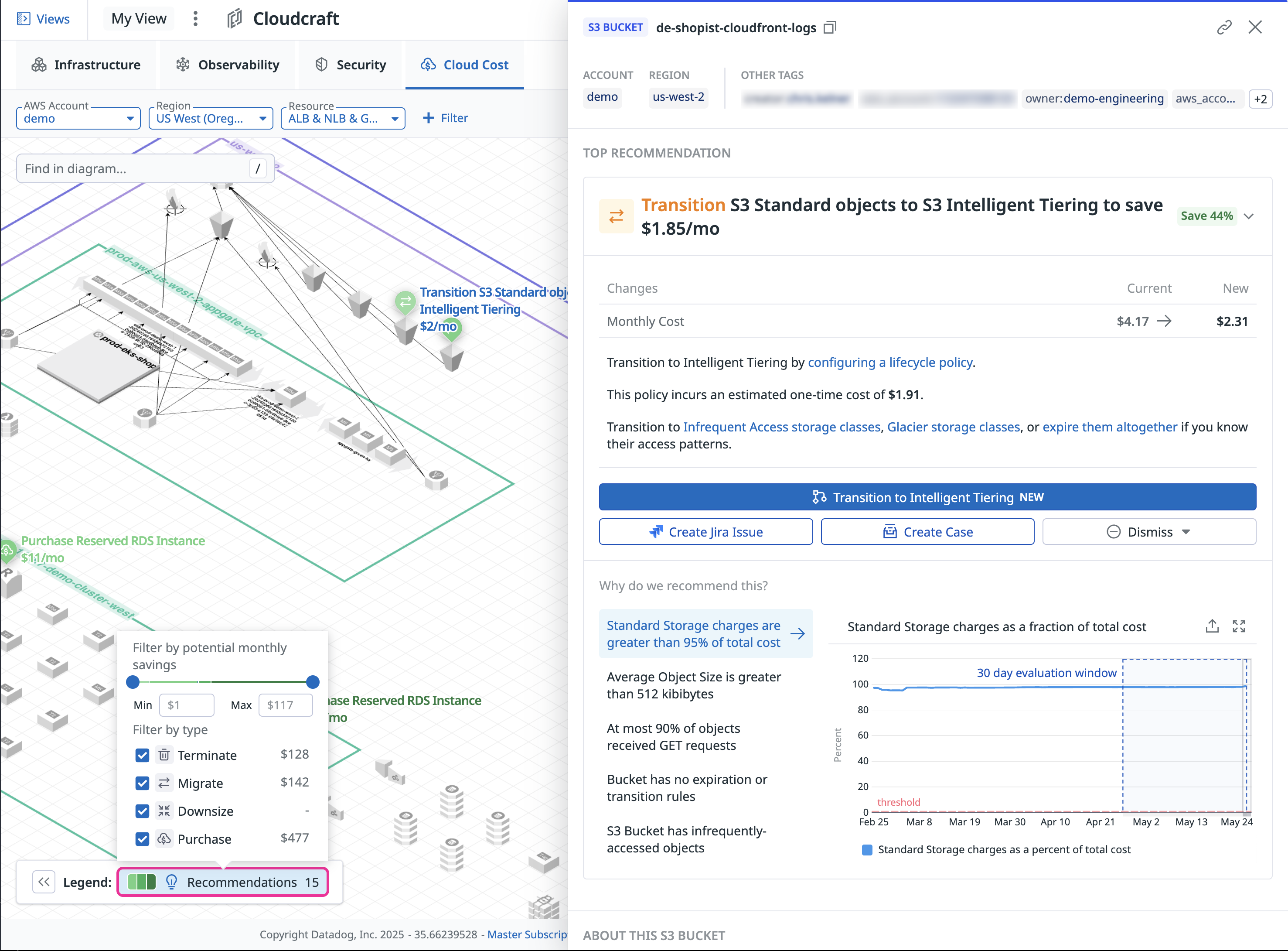Click the orange Transition arrows icon
The width and height of the screenshot is (1288, 951).
pos(616,216)
